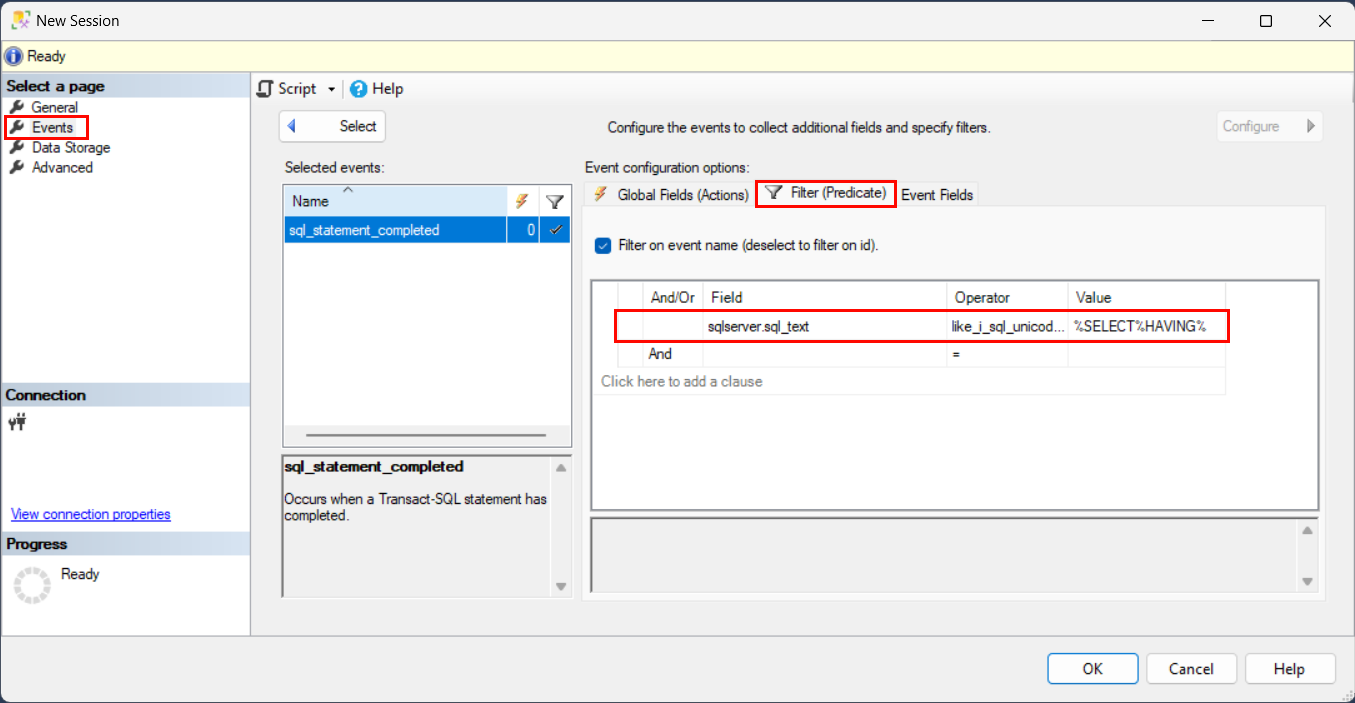Open the Data Storage page

click(x=67, y=147)
